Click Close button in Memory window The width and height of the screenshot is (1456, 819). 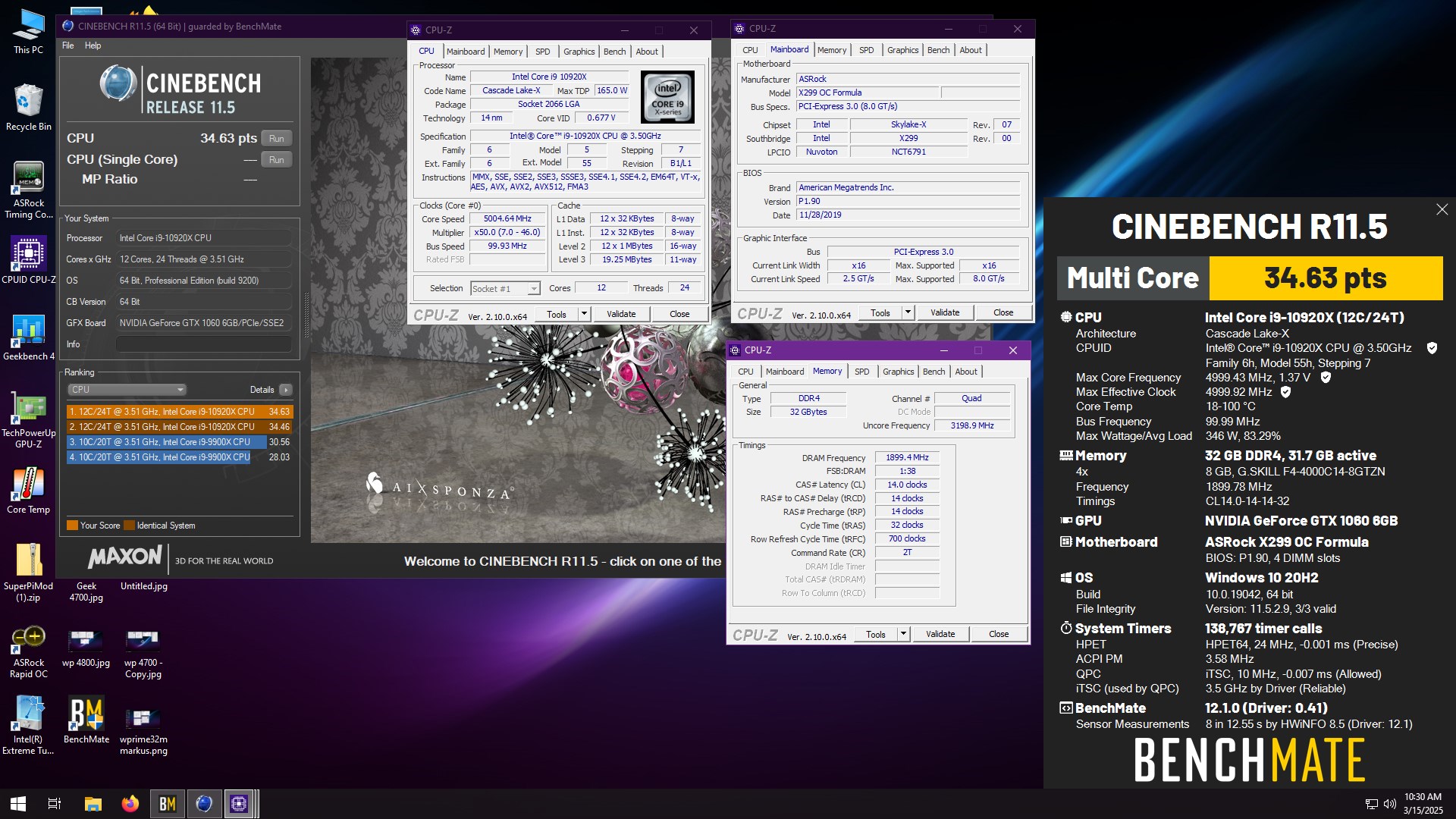coord(999,634)
